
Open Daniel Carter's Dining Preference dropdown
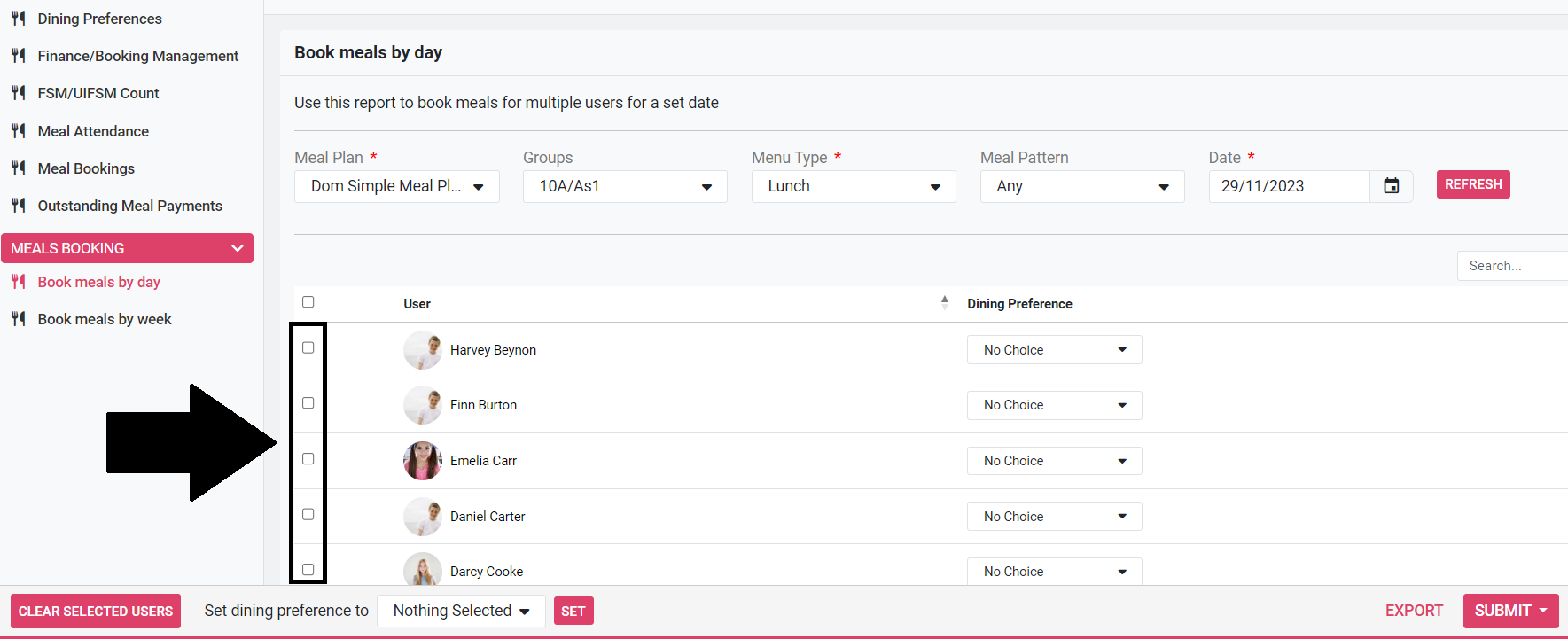tap(1053, 517)
